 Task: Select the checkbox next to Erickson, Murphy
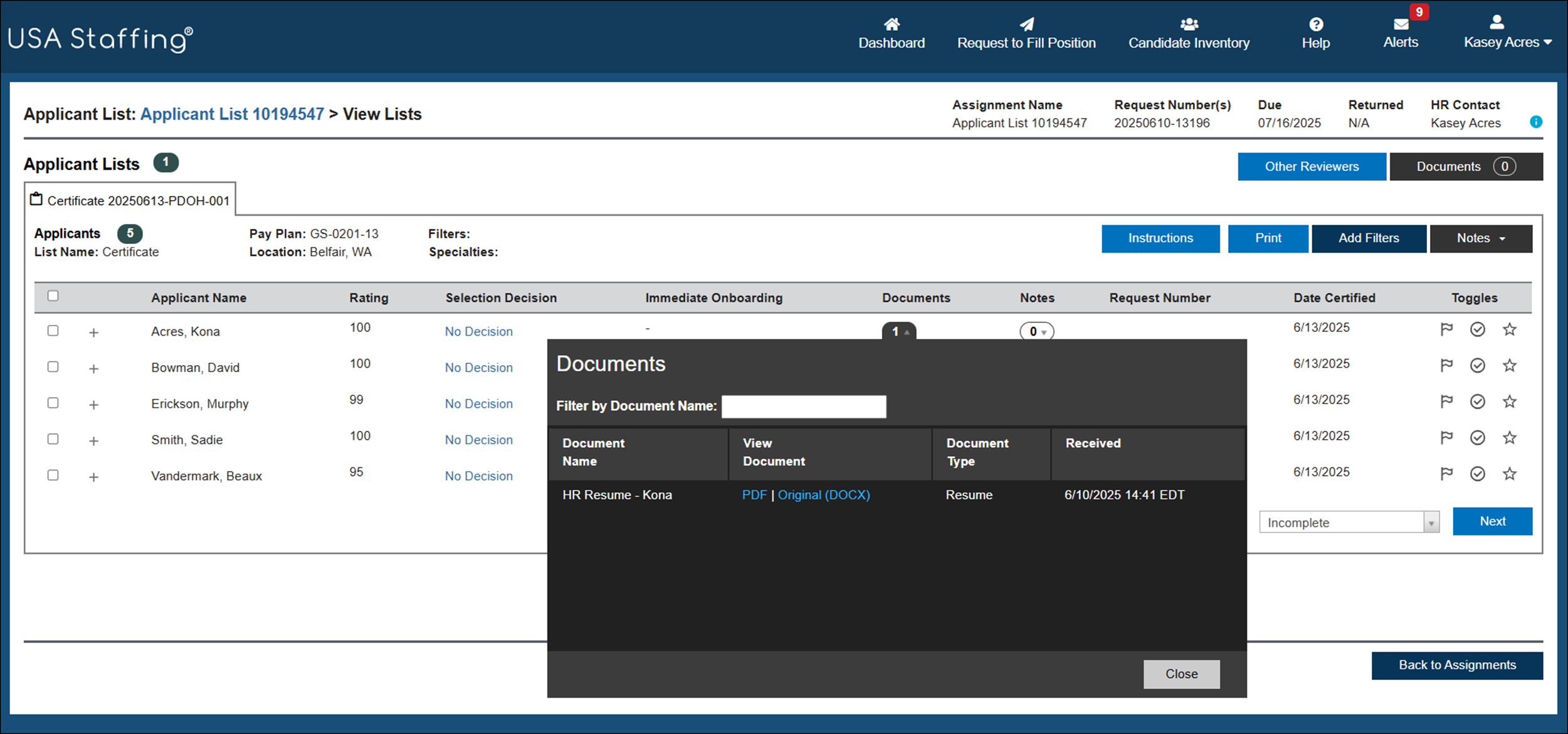tap(53, 403)
